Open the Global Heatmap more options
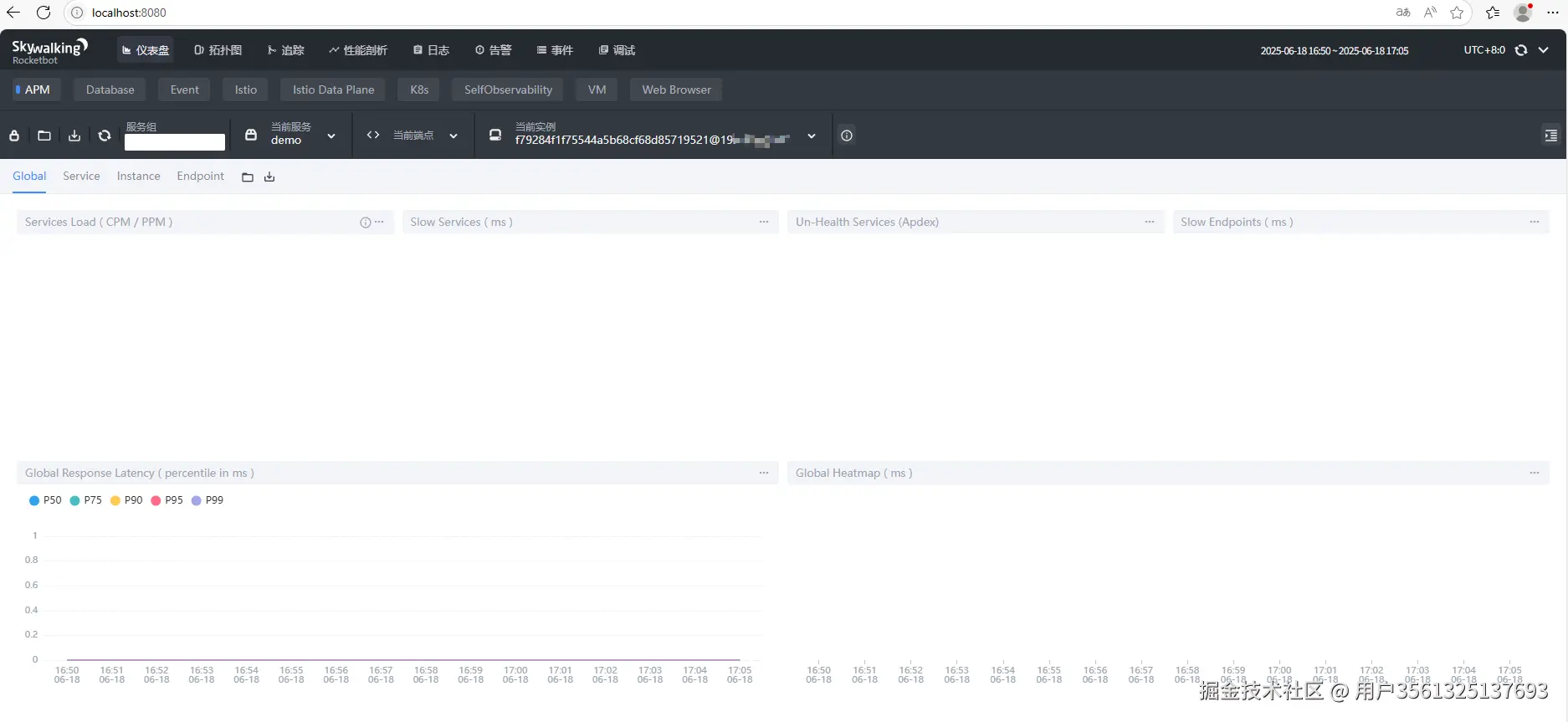 click(x=1535, y=473)
